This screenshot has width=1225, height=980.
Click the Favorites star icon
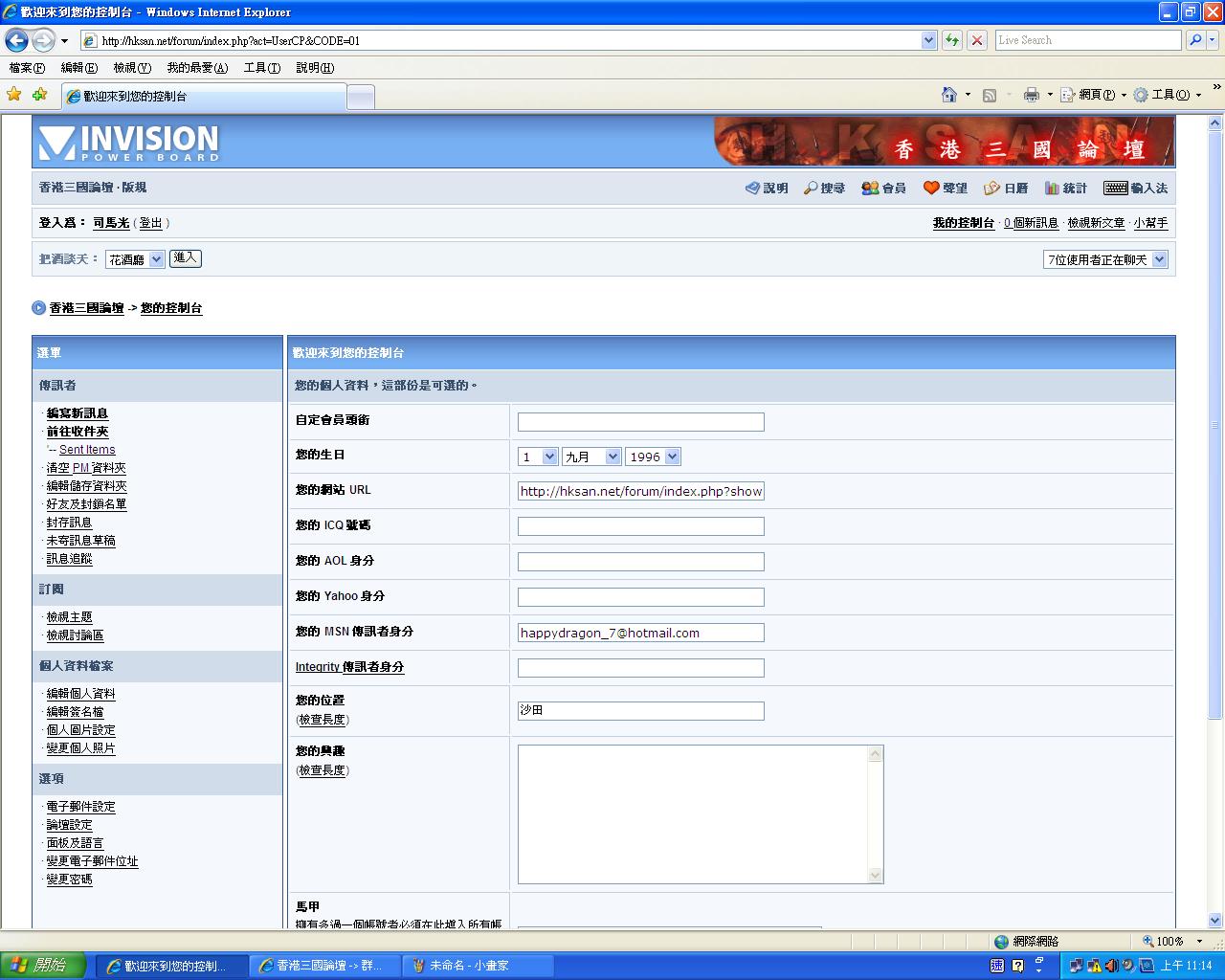pos(14,95)
